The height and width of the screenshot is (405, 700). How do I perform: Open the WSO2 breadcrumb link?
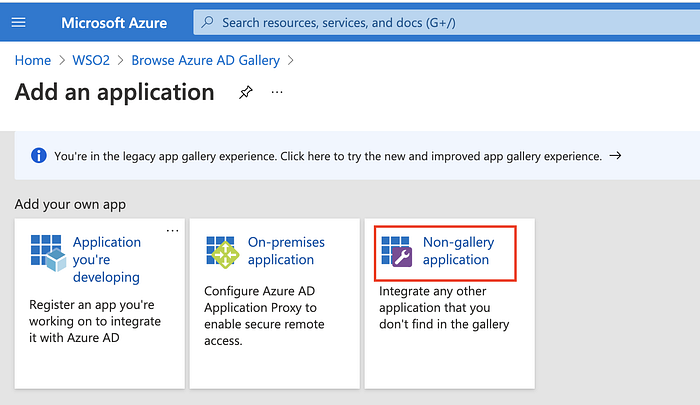(x=91, y=60)
